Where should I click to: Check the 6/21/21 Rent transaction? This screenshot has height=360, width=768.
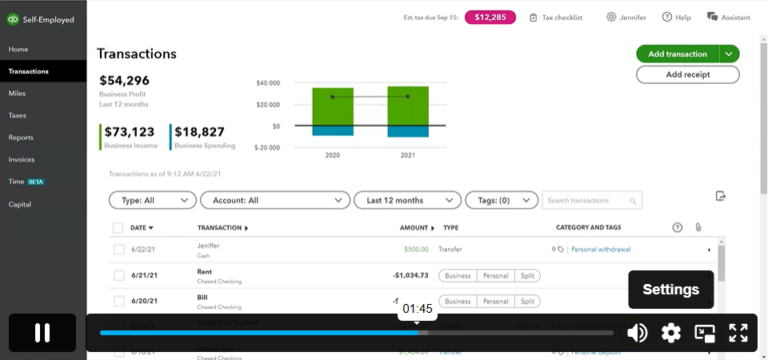coord(119,275)
